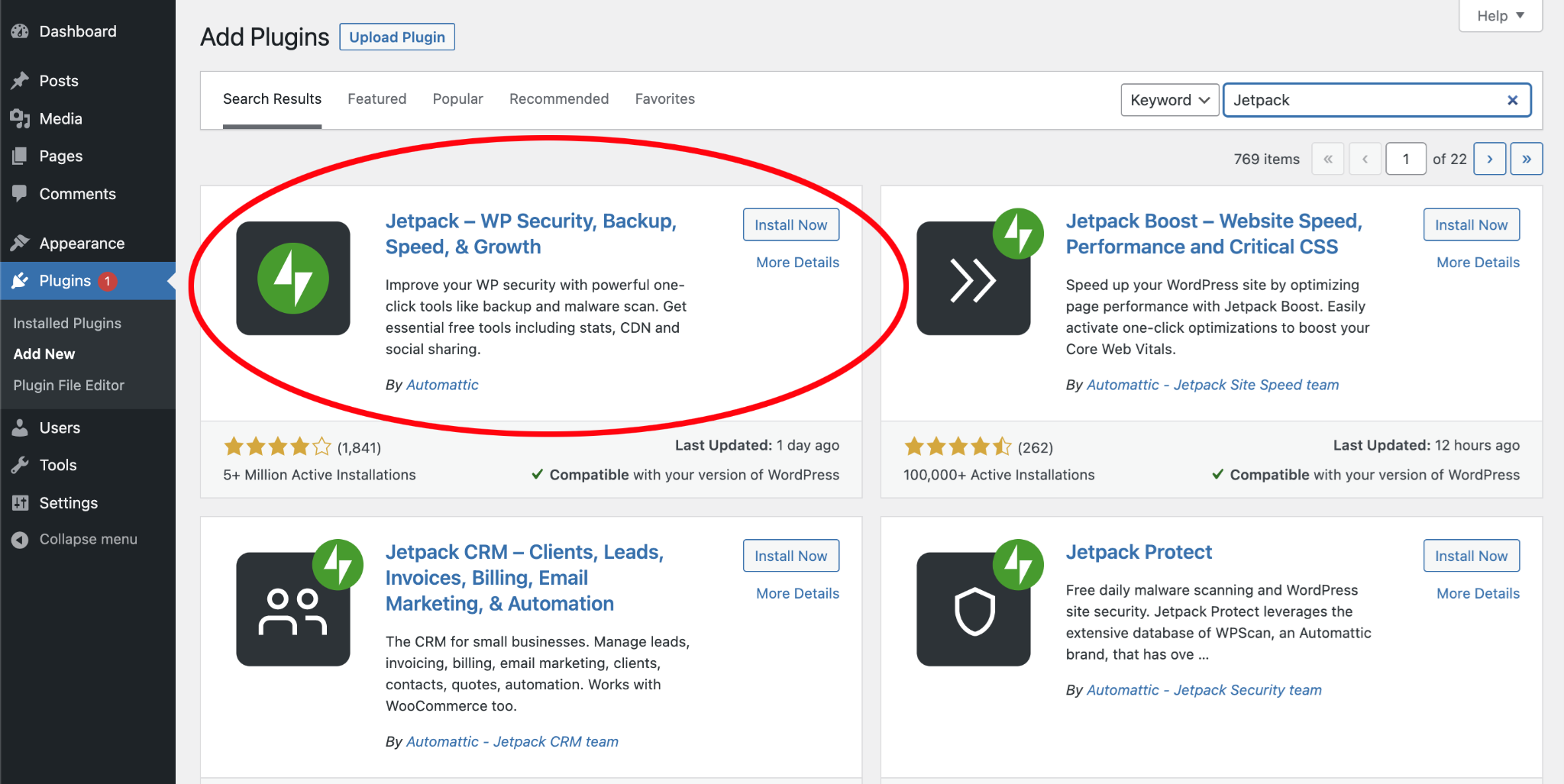Viewport: 1564px width, 784px height.
Task: View More Details for Jetpack Boost
Action: (1478, 262)
